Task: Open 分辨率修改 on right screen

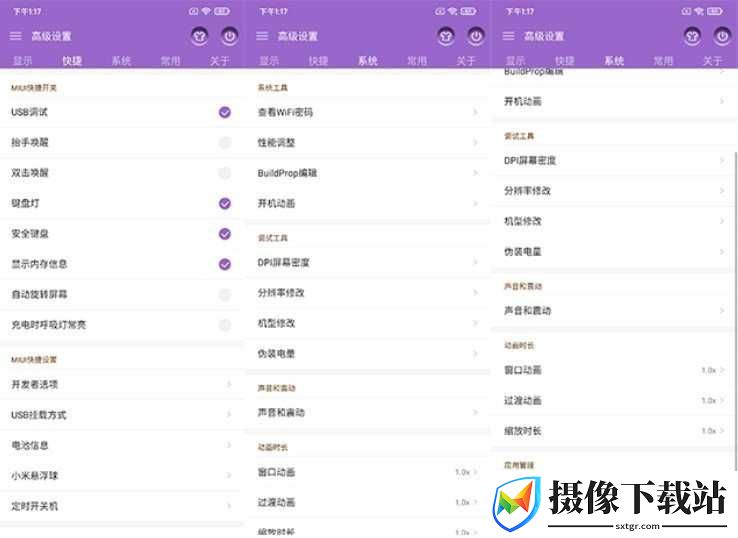Action: coord(614,191)
